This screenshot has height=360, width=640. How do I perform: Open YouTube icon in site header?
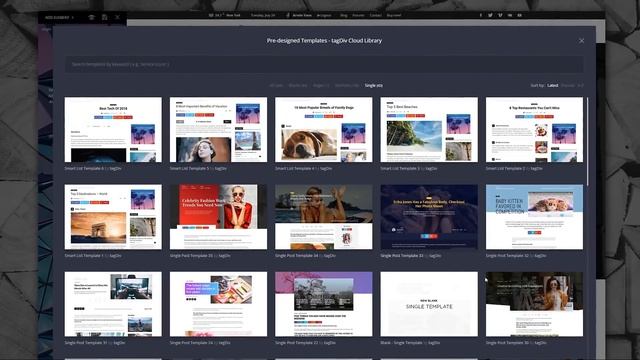[x=520, y=16]
